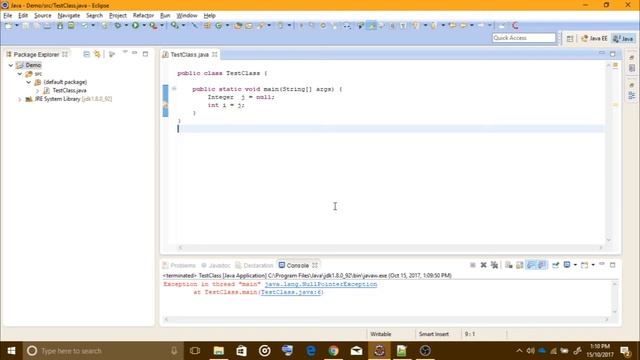Image resolution: width=640 pixels, height=360 pixels.
Task: Open Display Selected Console dropdown arrow
Action: click(575, 265)
